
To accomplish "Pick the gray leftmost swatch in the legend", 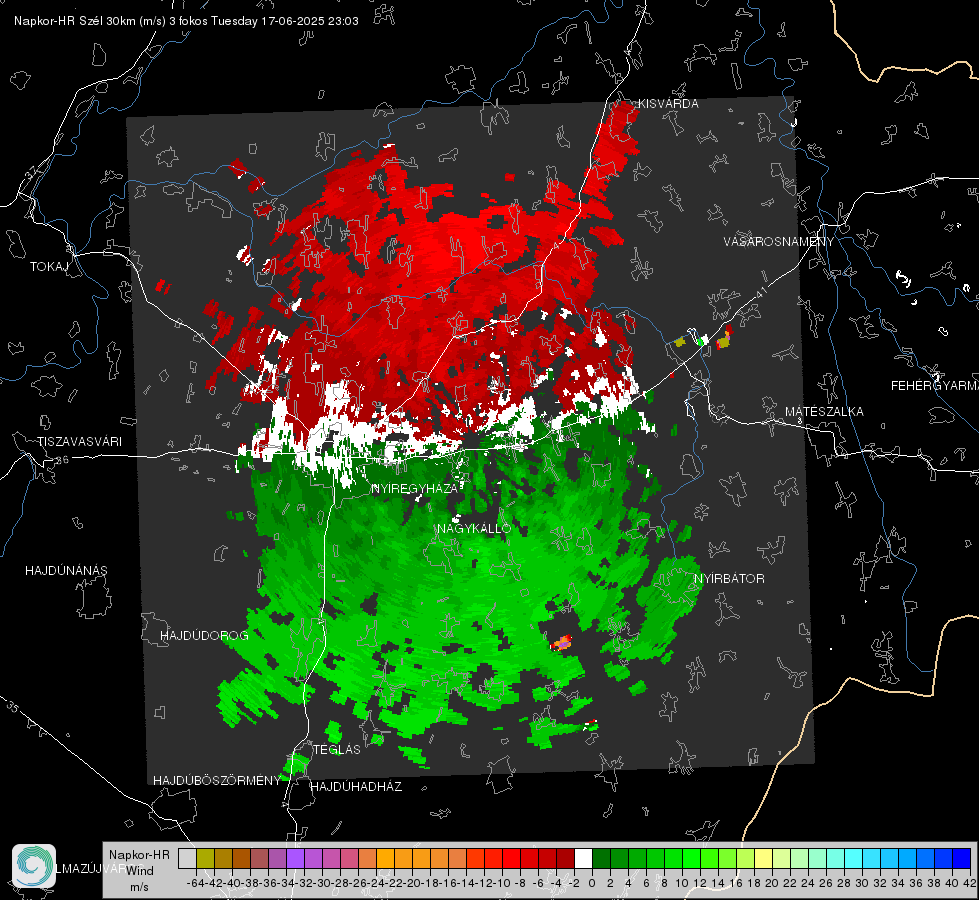I will (x=187, y=858).
